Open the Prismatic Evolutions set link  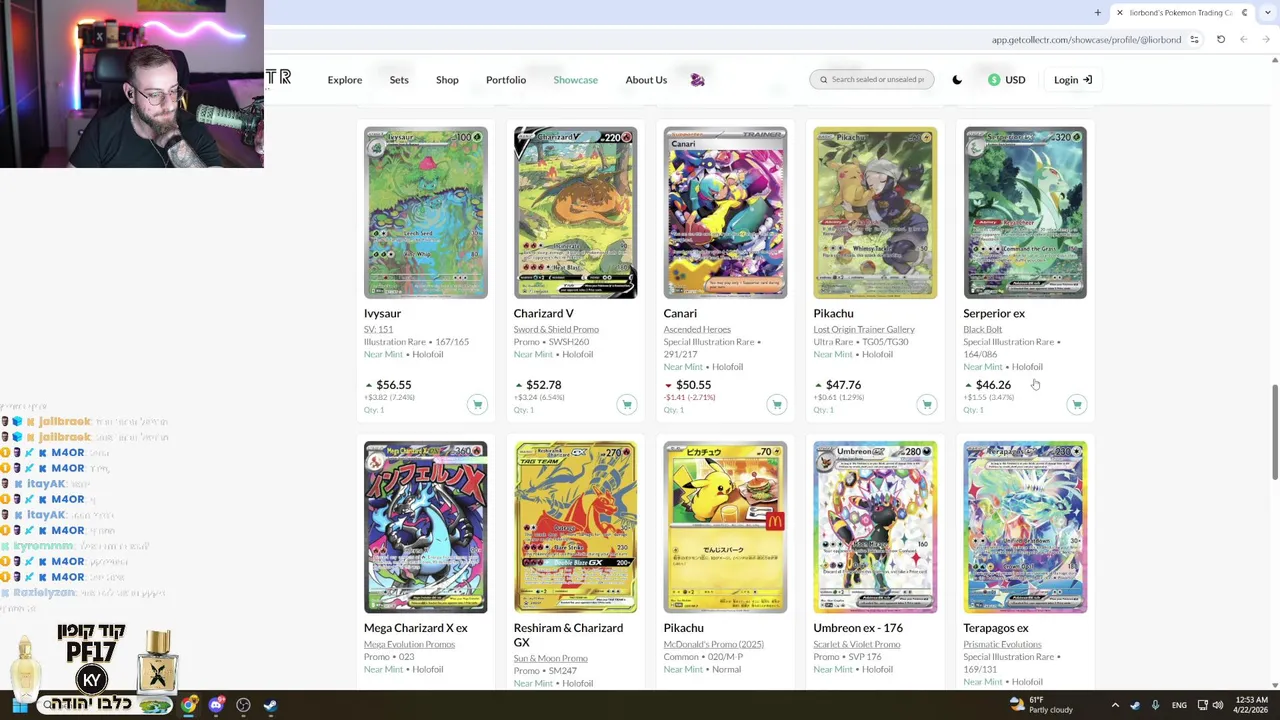tap(1002, 644)
